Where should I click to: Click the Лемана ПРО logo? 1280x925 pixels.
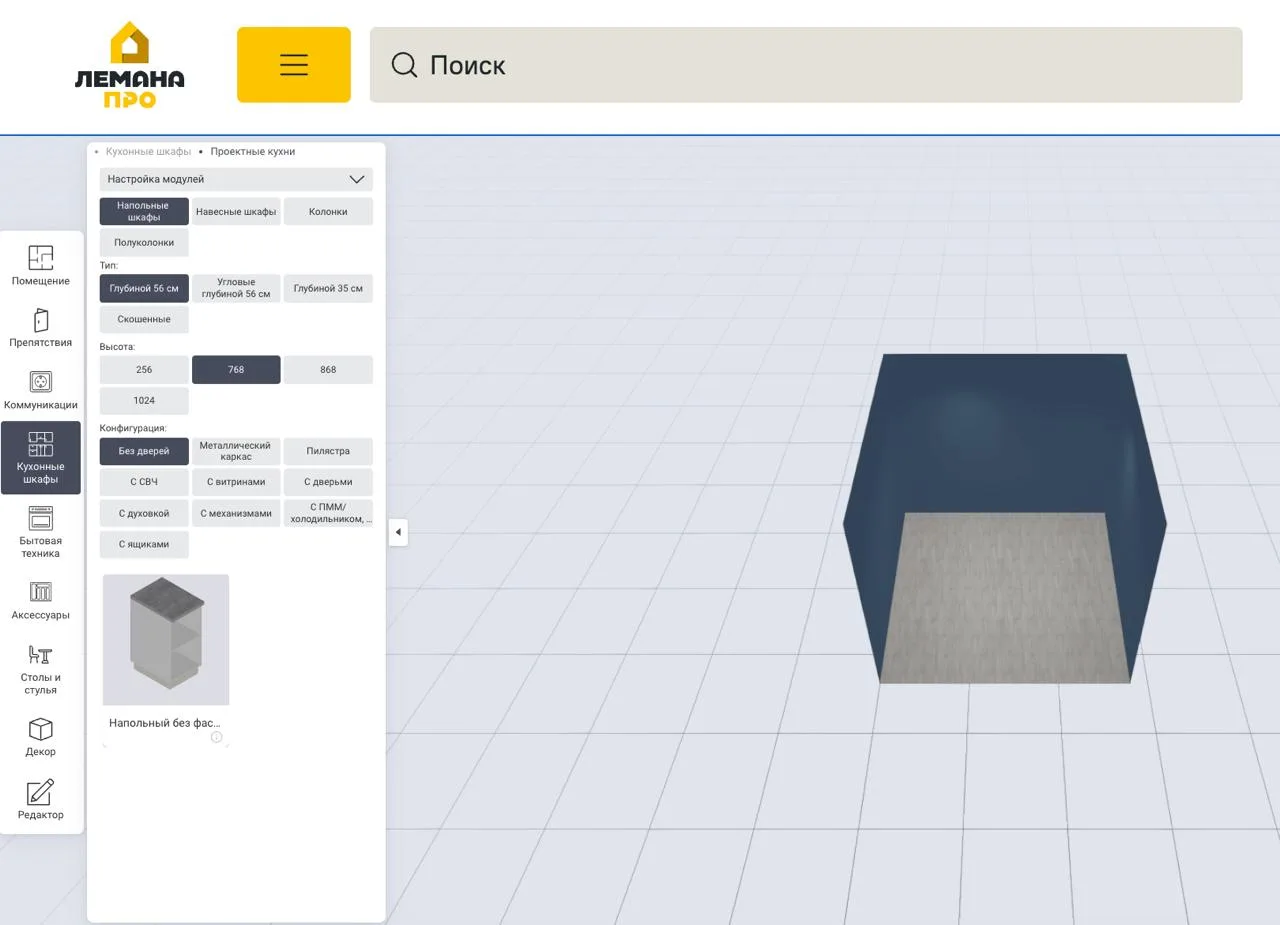coord(130,66)
